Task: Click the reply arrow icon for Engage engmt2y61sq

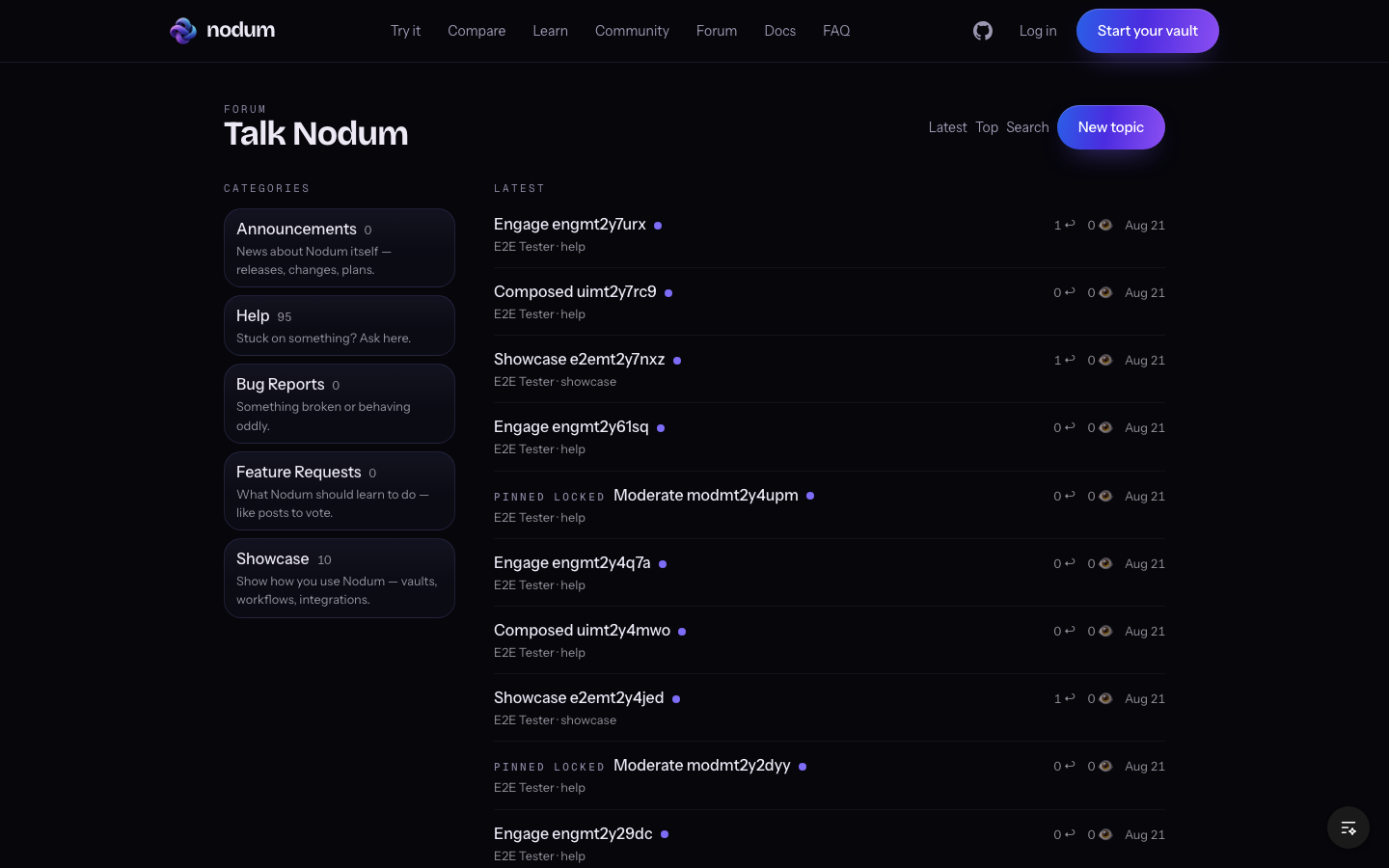Action: tap(1070, 427)
